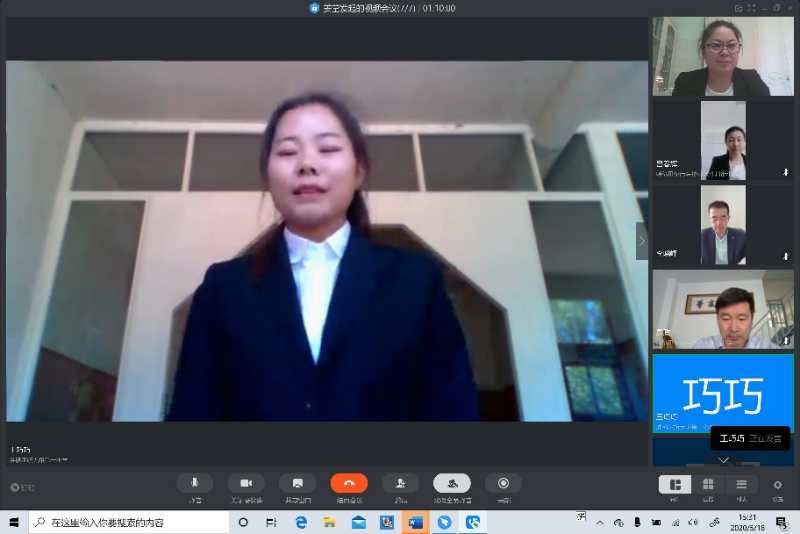Open the invite participants button

pos(400,483)
